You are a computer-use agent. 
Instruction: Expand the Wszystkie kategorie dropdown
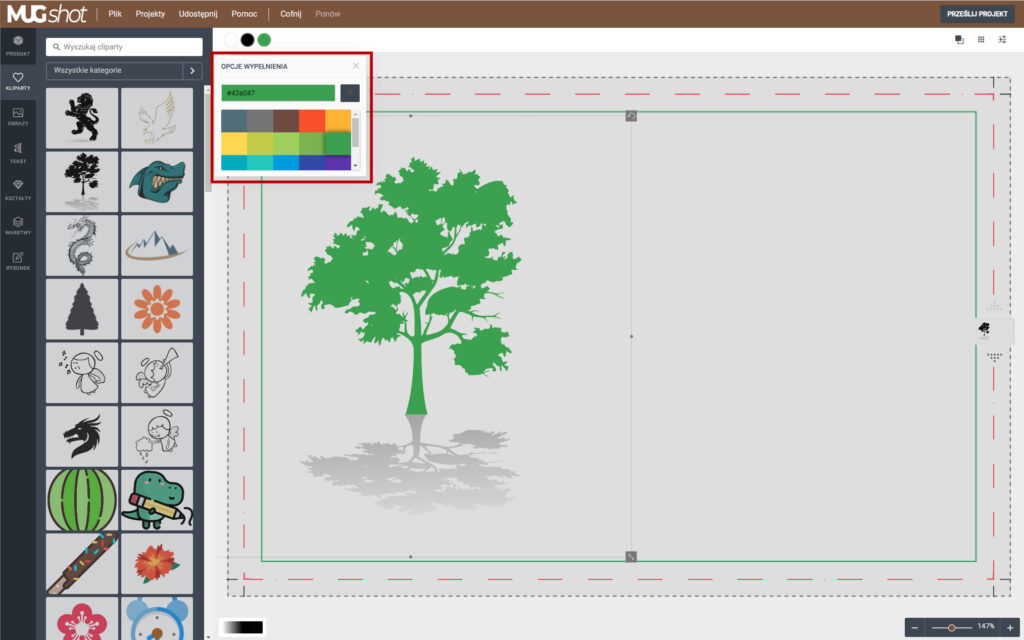[x=114, y=71]
